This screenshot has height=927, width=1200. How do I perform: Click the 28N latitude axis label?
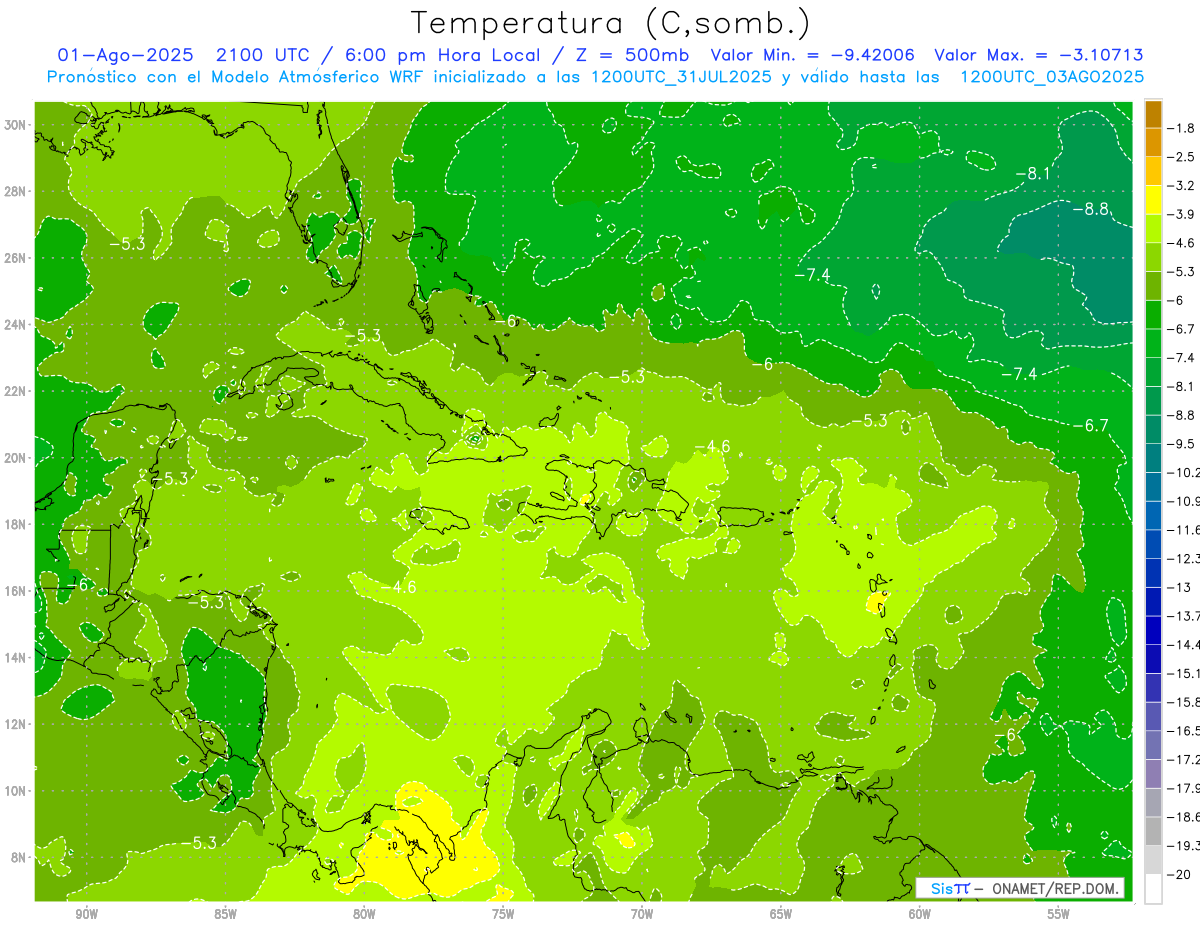click(x=15, y=191)
